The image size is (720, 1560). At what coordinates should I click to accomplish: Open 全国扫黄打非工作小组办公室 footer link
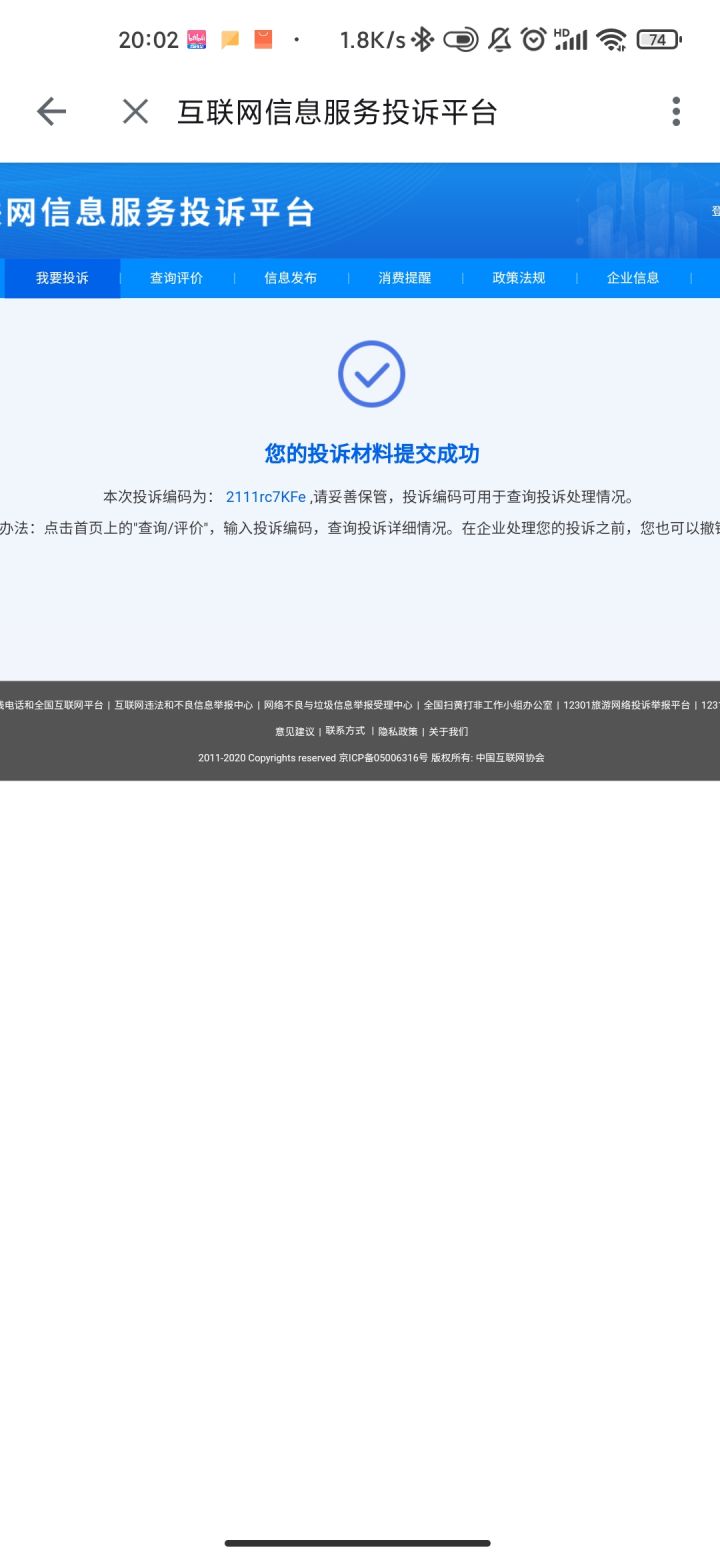488,705
